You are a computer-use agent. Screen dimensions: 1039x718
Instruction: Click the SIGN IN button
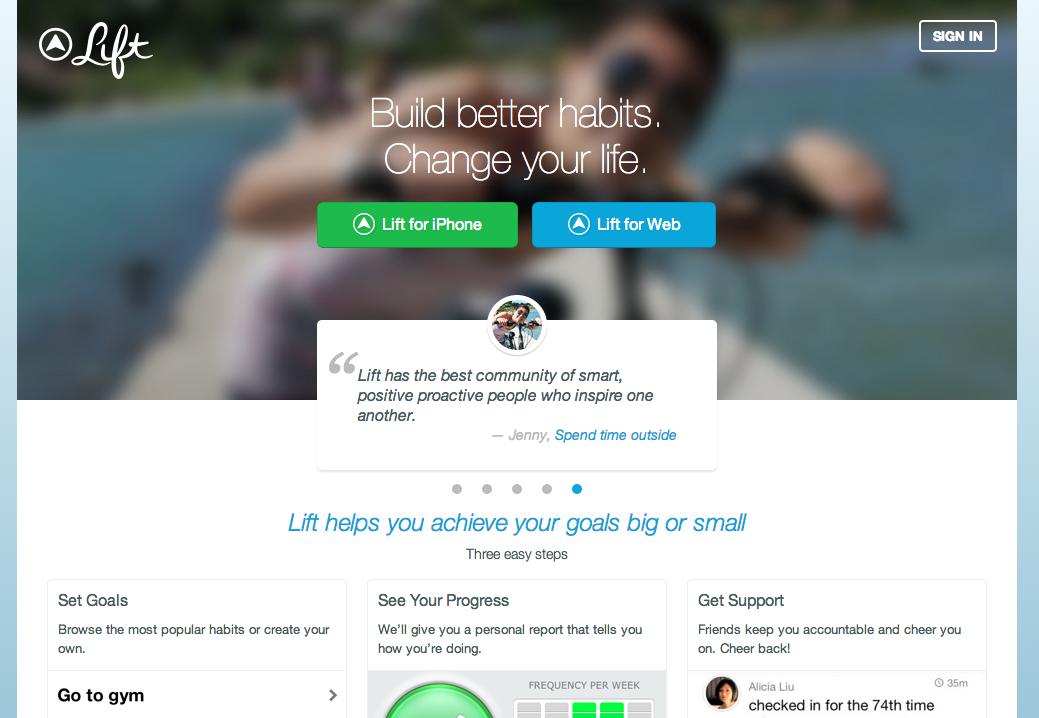point(957,36)
